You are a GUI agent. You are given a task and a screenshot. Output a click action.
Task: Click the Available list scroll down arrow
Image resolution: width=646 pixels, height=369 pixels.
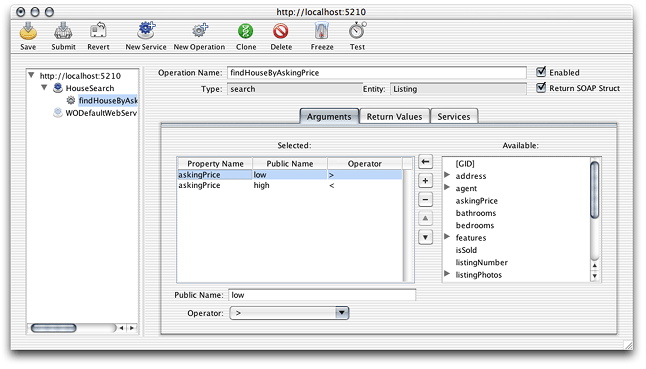(595, 276)
